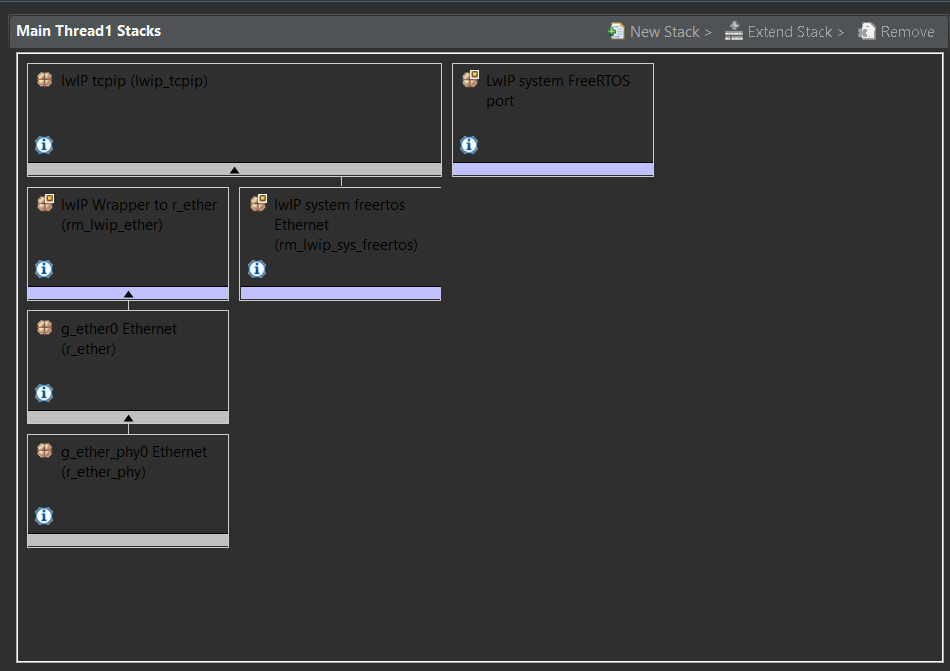This screenshot has width=950, height=671.
Task: Click the Main Thread1 Stacks title
Action: coord(88,31)
